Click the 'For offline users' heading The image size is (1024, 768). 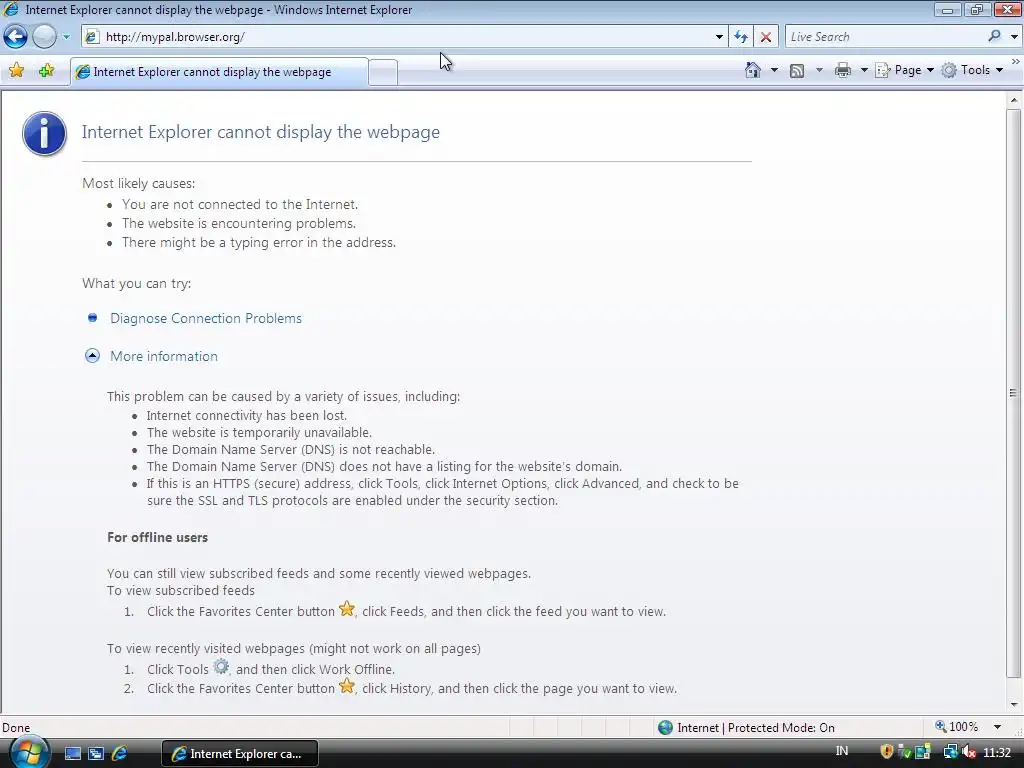[157, 537]
